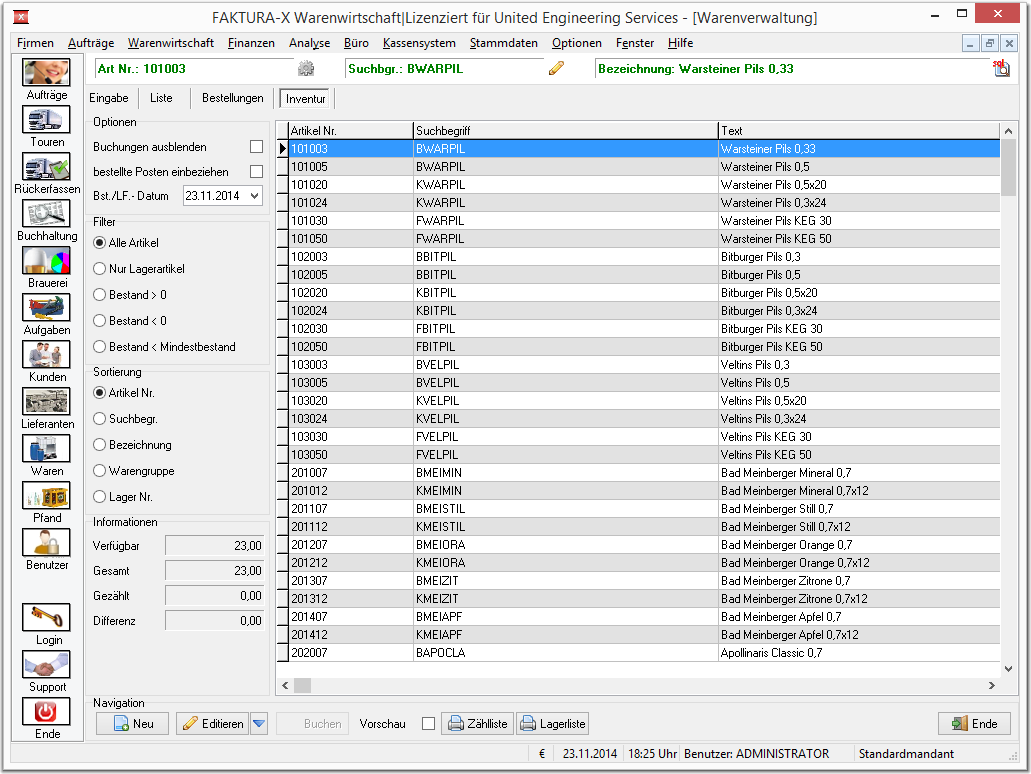Open the Kassensystem menu
Image resolution: width=1031 pixels, height=774 pixels.
coord(419,43)
